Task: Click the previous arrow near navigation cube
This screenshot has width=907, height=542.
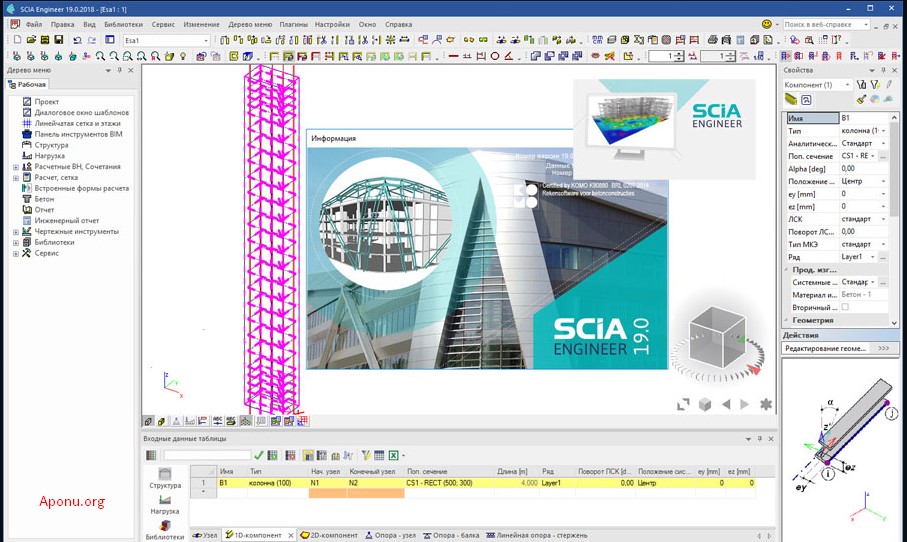Action: point(726,404)
